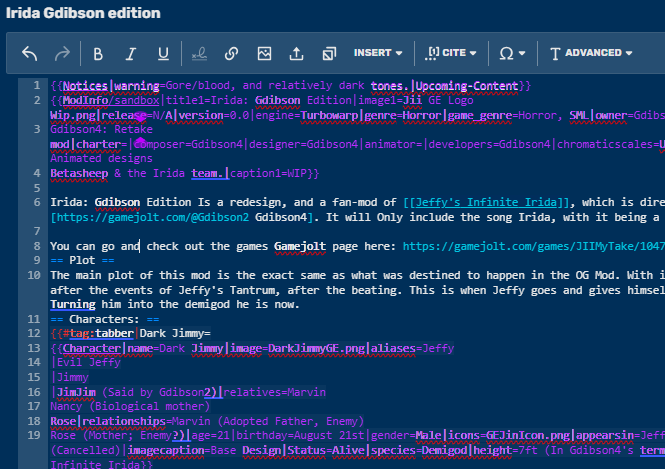Click 'Animated designs' text on line 3

click(x=101, y=158)
